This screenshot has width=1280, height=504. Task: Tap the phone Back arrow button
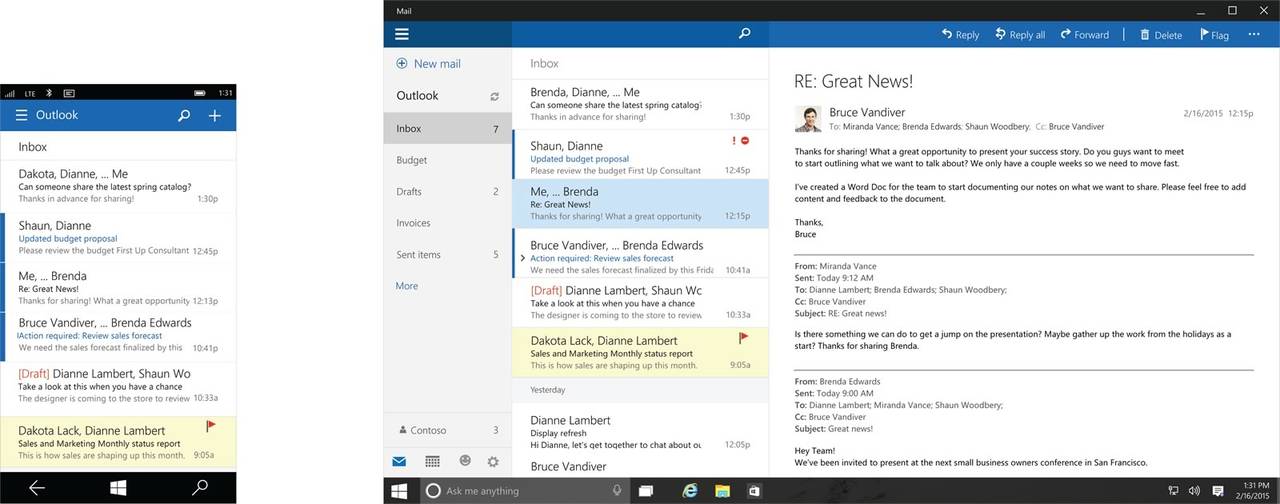37,488
